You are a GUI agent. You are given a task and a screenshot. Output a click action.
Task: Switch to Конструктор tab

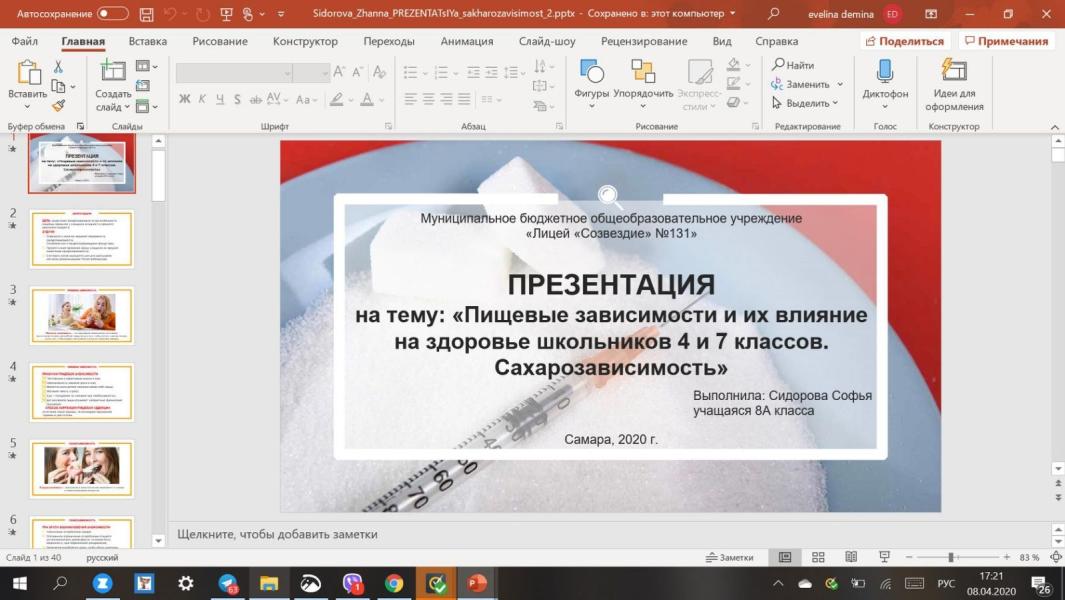pyautogui.click(x=305, y=41)
